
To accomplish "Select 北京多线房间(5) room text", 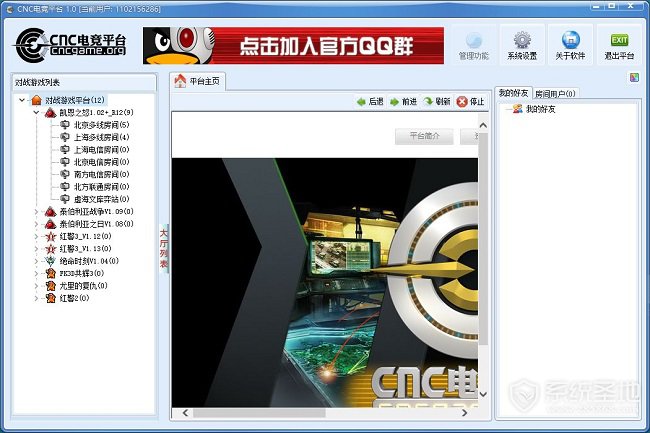I will (102, 125).
